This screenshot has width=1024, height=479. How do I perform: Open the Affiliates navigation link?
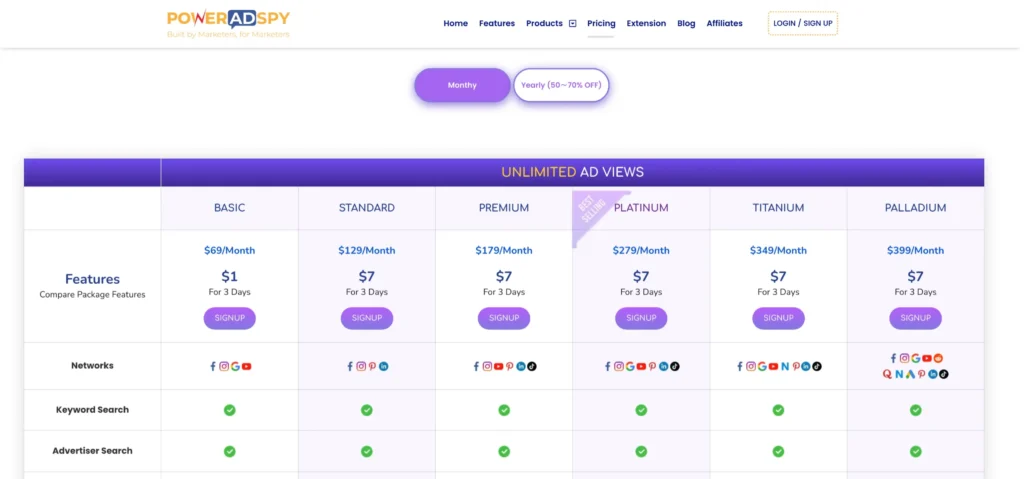pos(724,23)
